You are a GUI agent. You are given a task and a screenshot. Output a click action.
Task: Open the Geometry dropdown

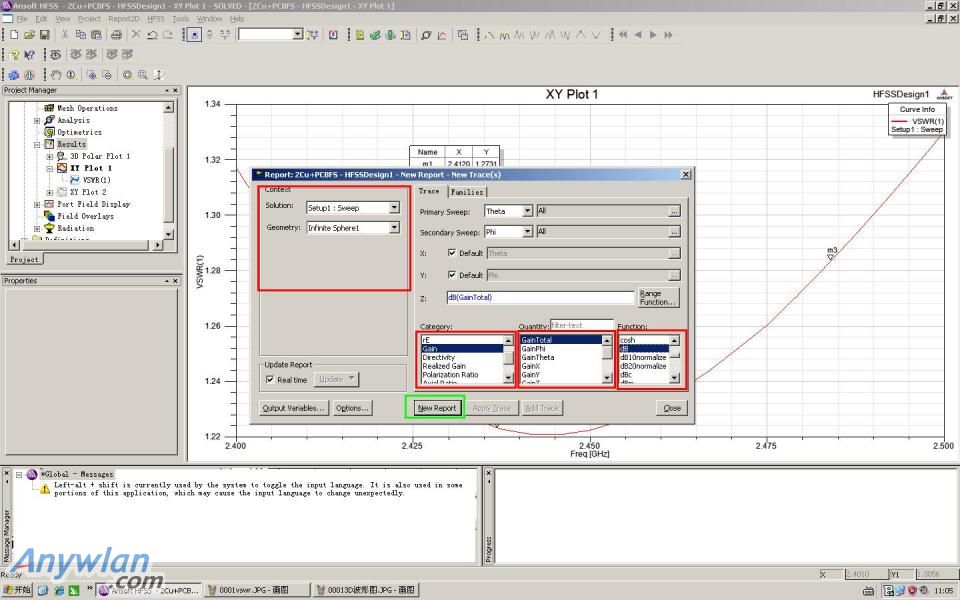(394, 228)
